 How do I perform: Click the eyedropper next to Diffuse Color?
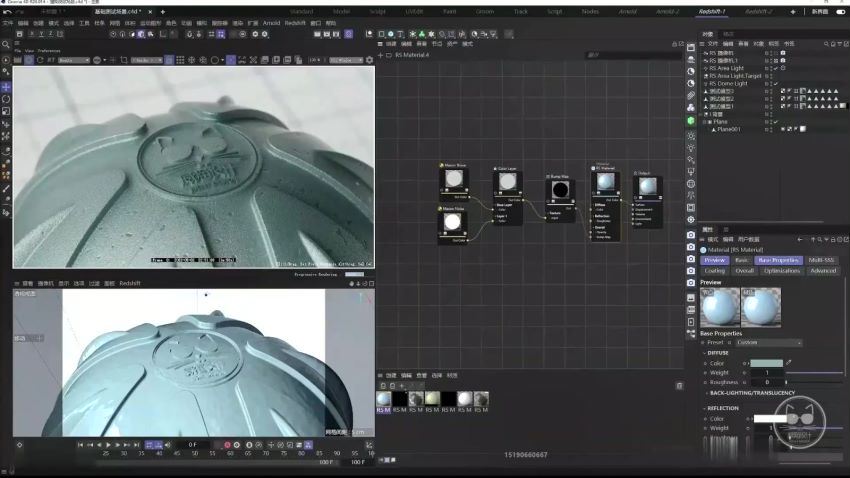[x=789, y=363]
